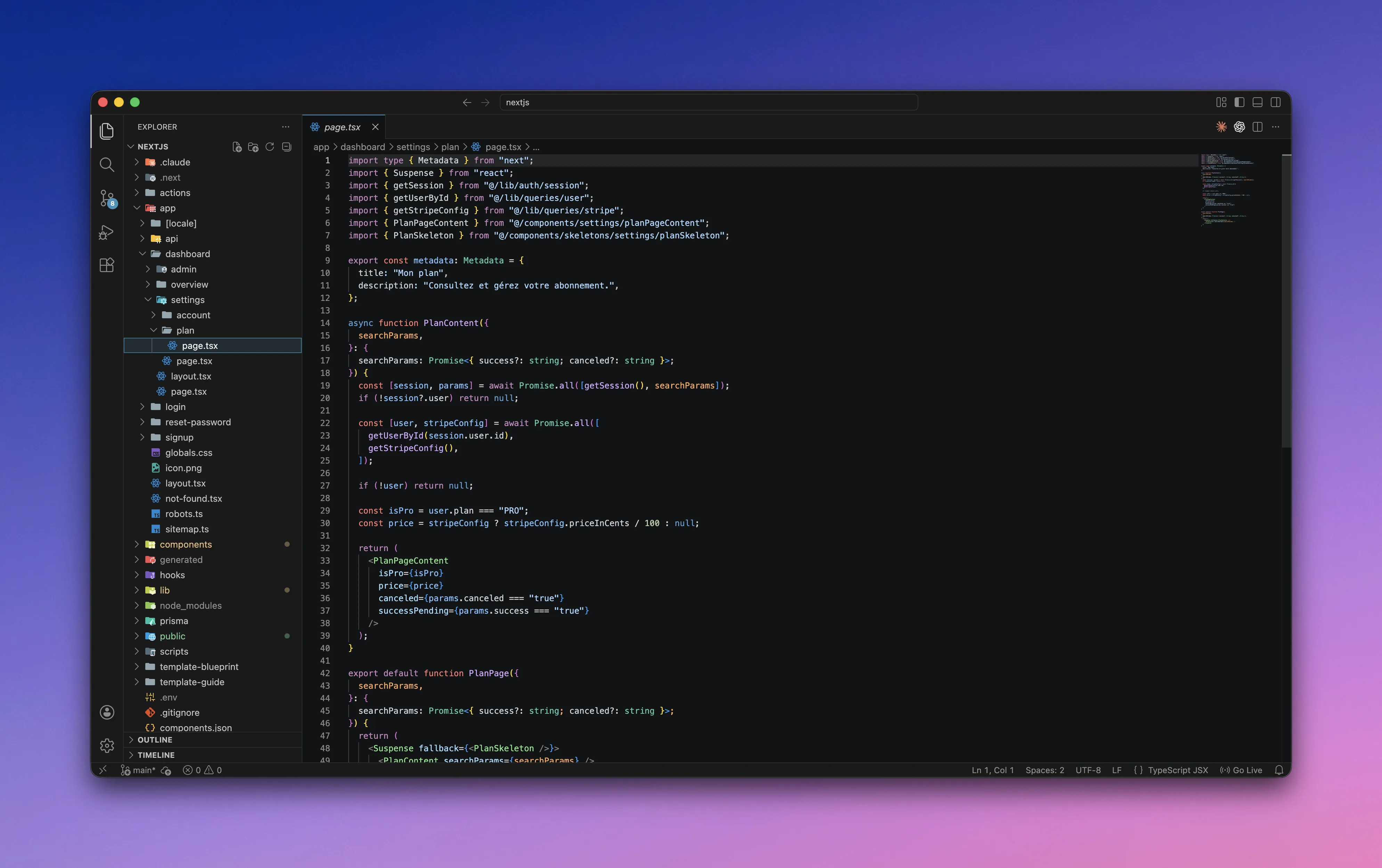Toggle the secondary side bar
Image resolution: width=1382 pixels, height=868 pixels.
tap(1276, 102)
